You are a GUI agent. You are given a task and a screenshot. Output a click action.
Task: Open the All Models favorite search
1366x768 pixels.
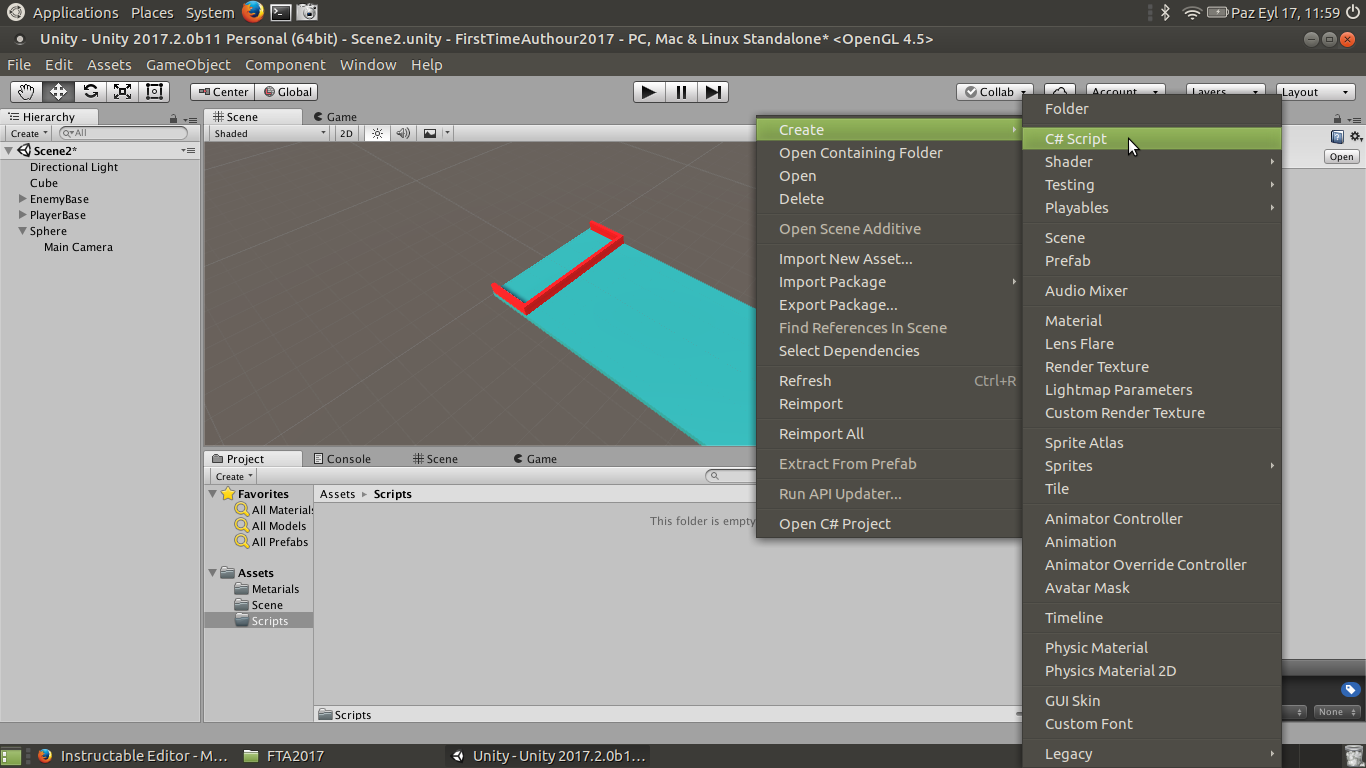270,526
